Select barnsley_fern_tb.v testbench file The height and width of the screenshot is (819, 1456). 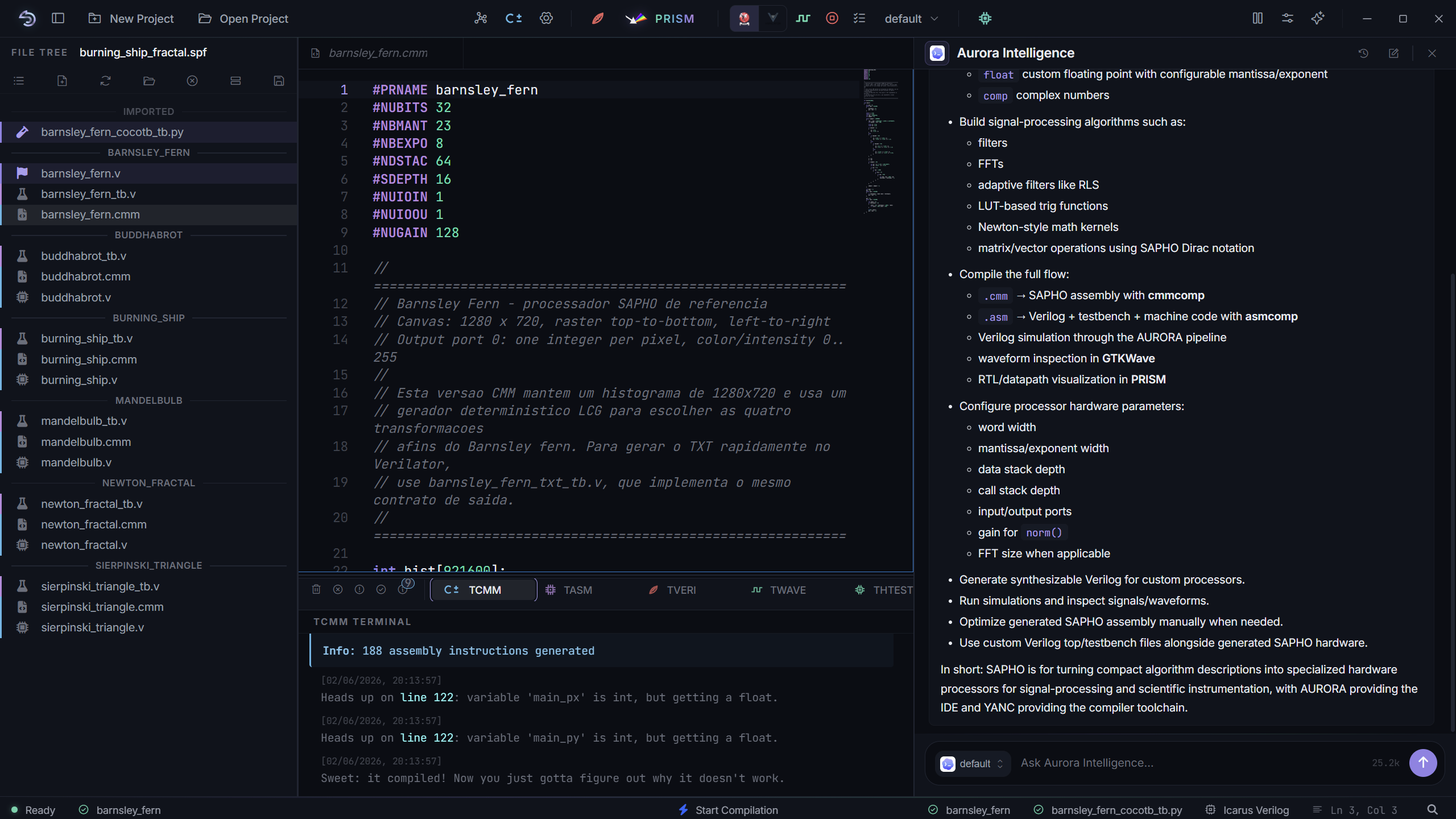click(149, 194)
